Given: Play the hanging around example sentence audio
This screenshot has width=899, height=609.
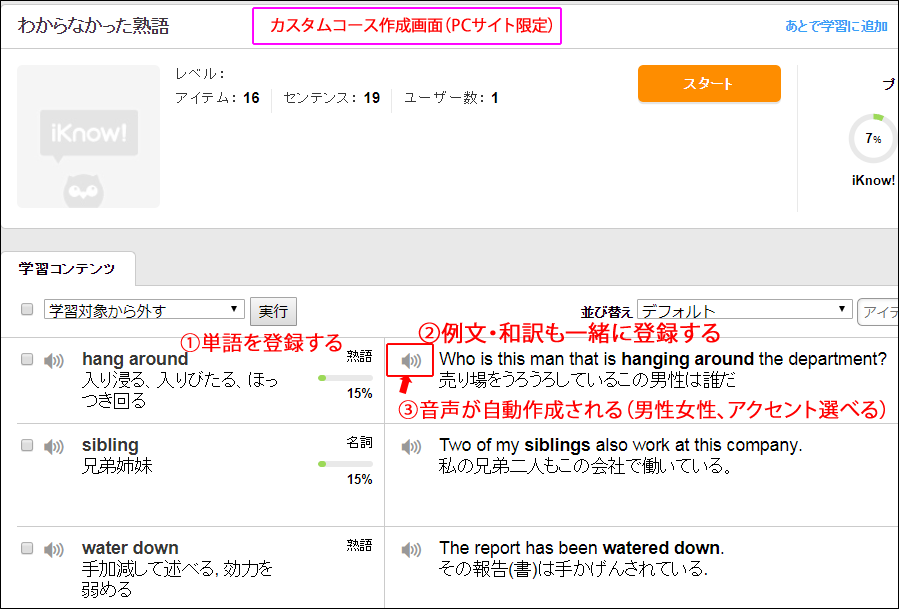Looking at the screenshot, I should click(410, 360).
